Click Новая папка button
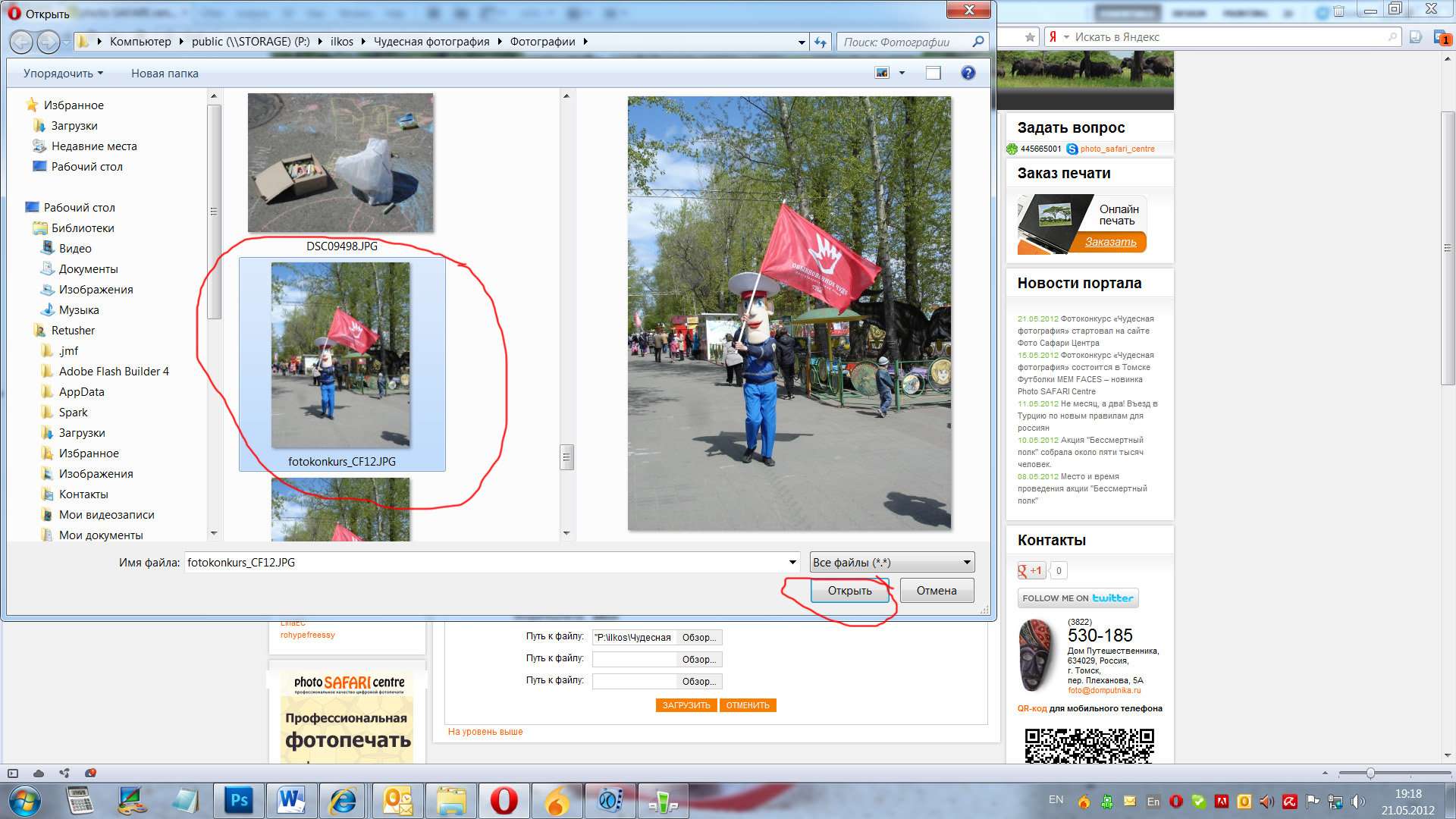Screen dimensions: 1456x819 coord(165,73)
